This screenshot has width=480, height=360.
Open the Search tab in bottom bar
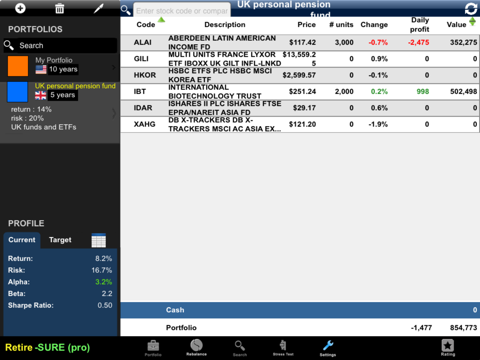[240, 348]
